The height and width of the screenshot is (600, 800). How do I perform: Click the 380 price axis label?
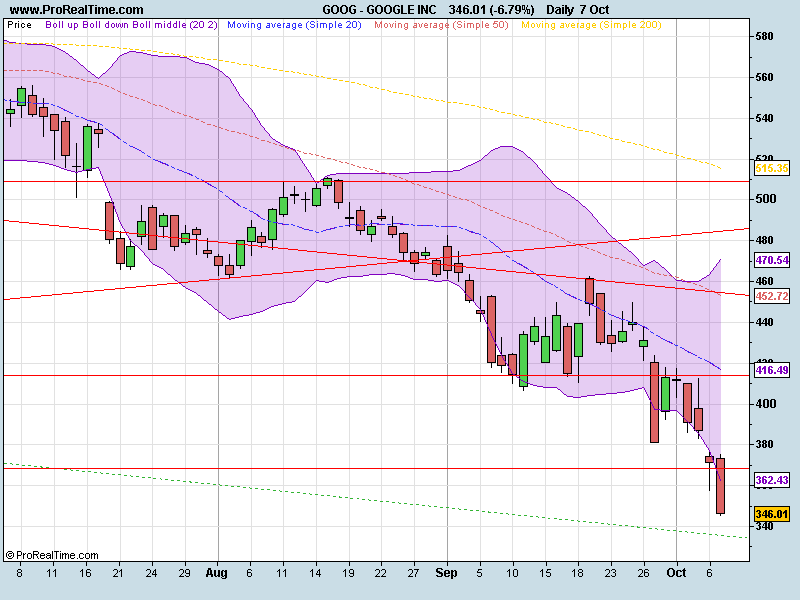coord(764,444)
